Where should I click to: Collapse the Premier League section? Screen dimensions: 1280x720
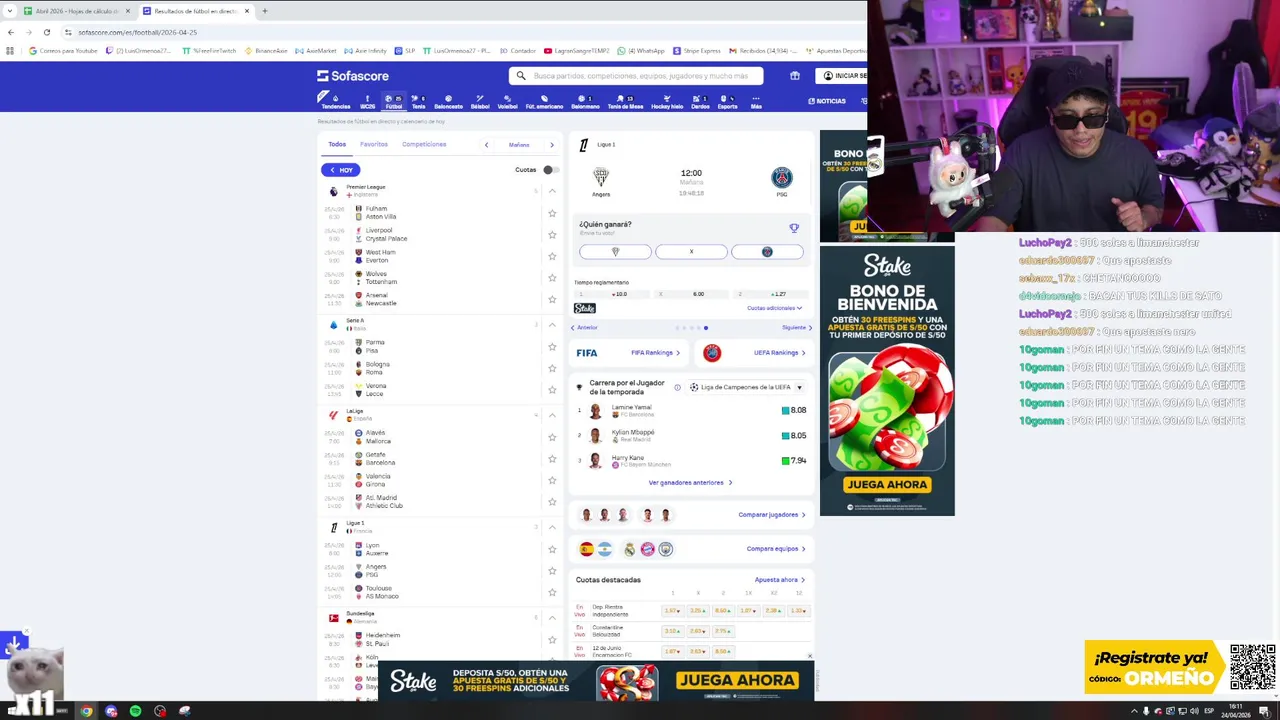coord(552,191)
